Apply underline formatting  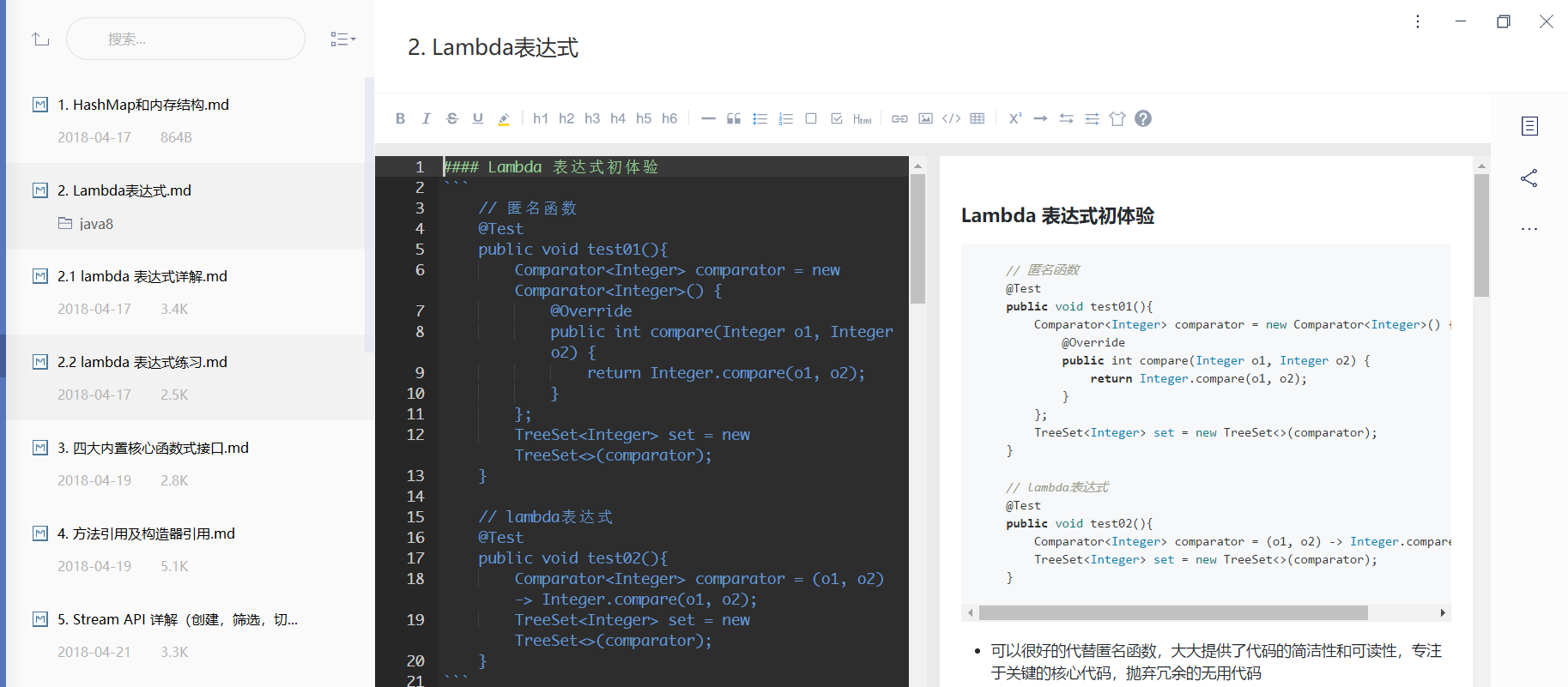point(478,118)
